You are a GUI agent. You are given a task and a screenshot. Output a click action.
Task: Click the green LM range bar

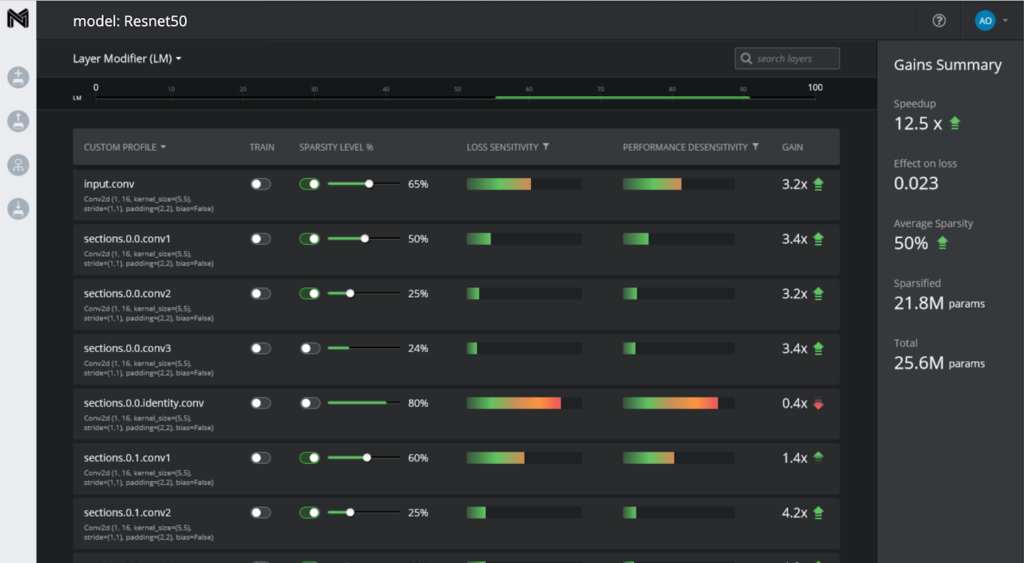[x=622, y=97]
